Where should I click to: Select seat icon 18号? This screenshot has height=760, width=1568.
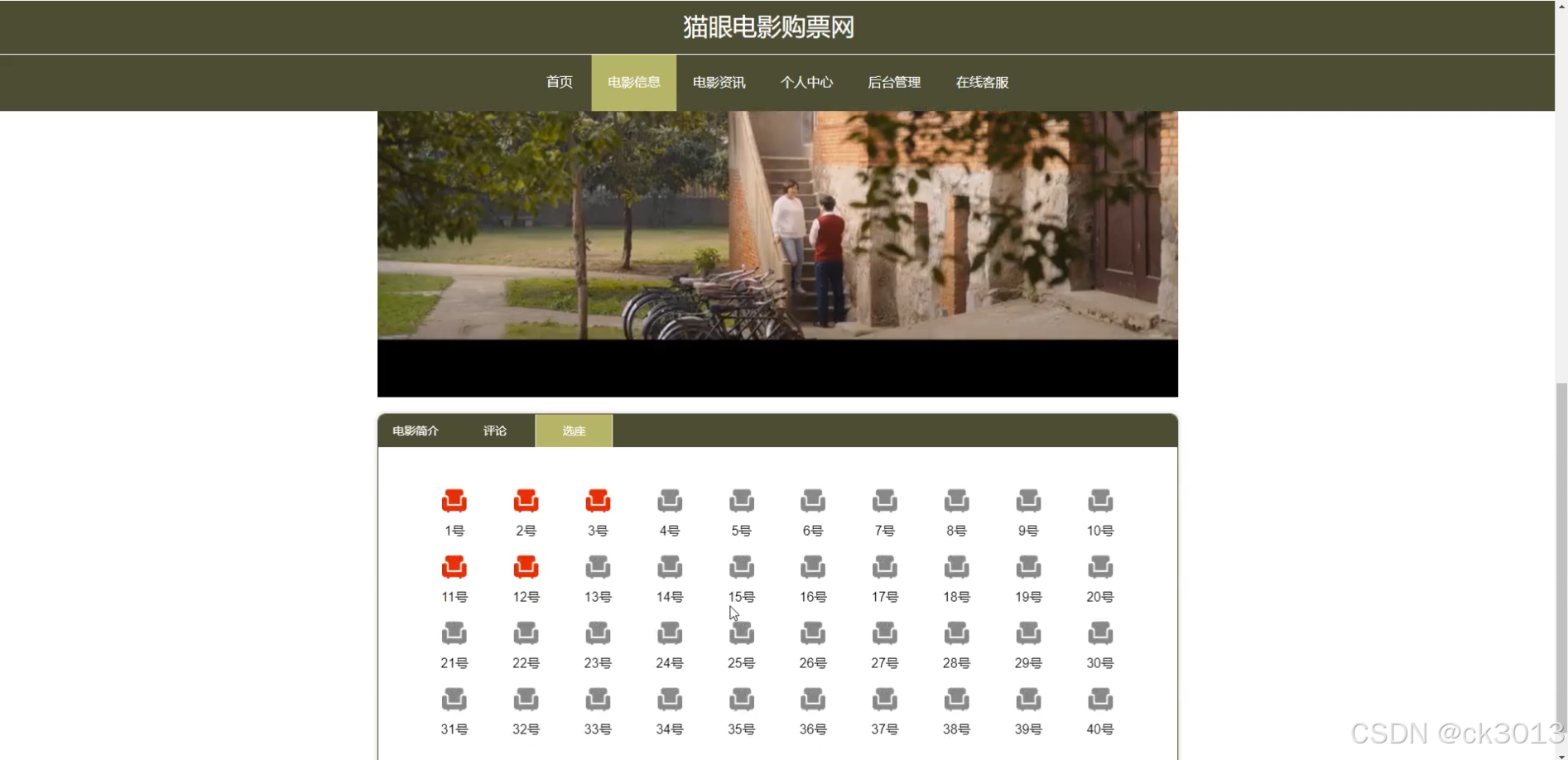(956, 567)
